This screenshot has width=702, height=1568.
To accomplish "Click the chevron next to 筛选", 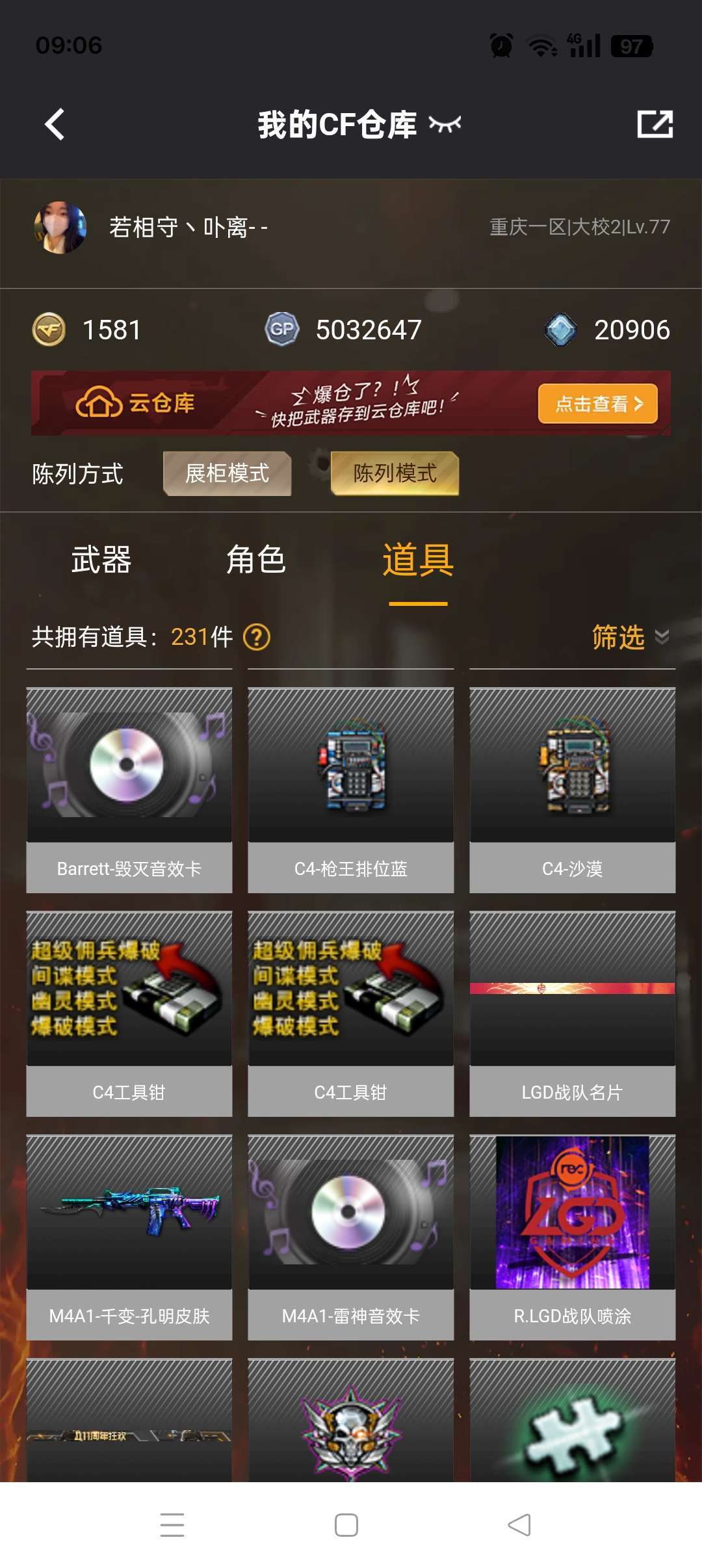I will (x=662, y=637).
